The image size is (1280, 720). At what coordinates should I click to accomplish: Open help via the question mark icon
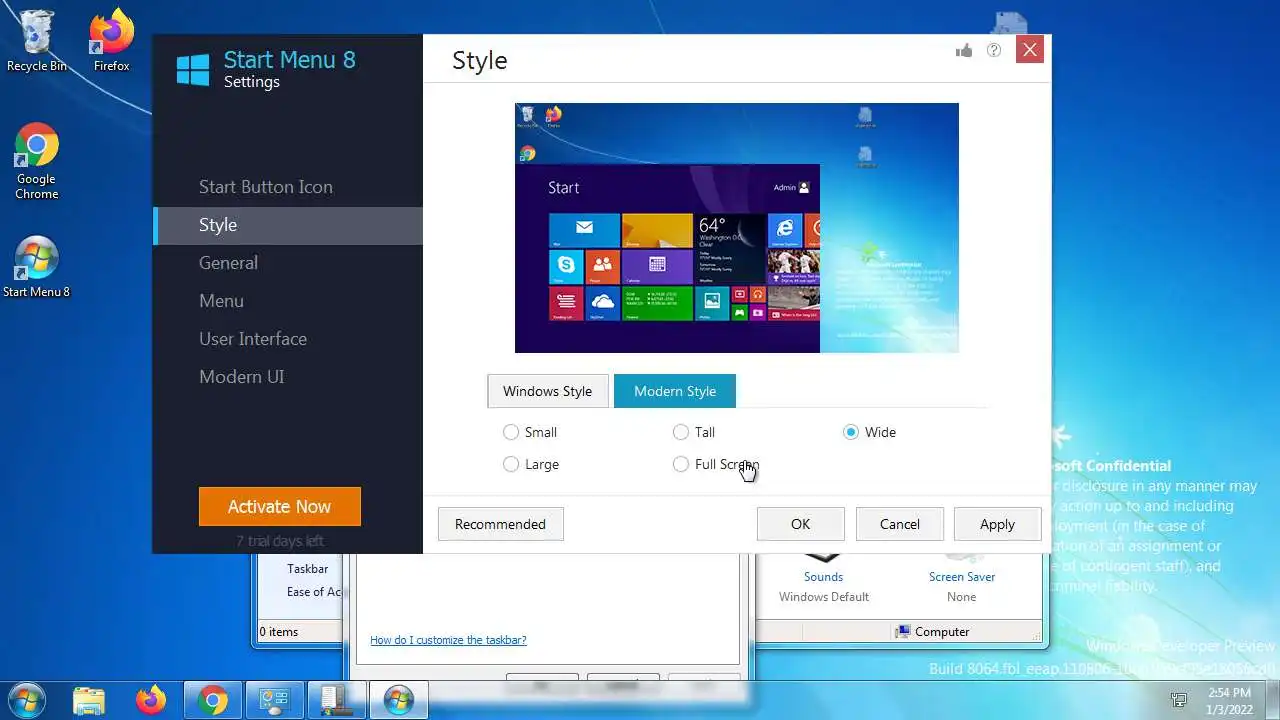click(994, 50)
